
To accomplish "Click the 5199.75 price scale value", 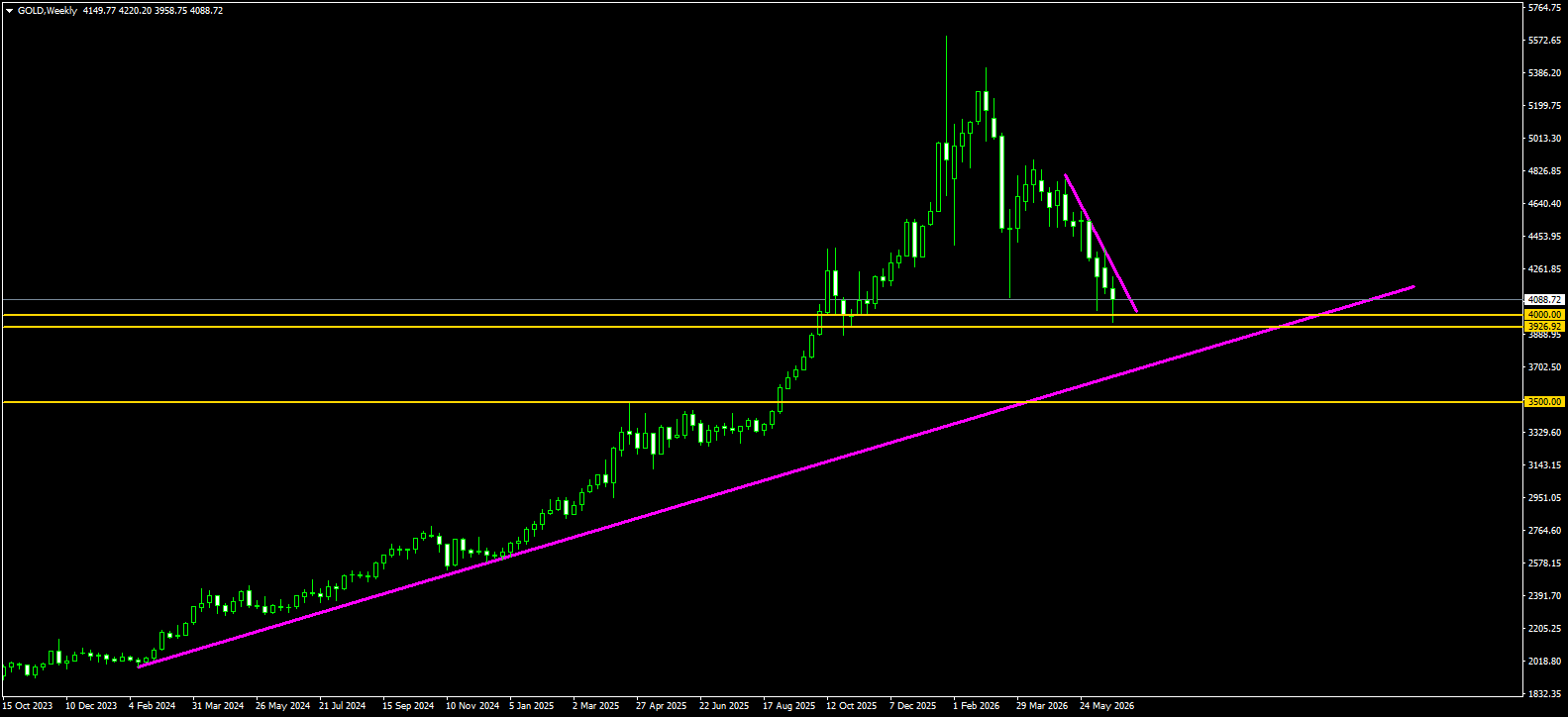I will coord(1545,106).
